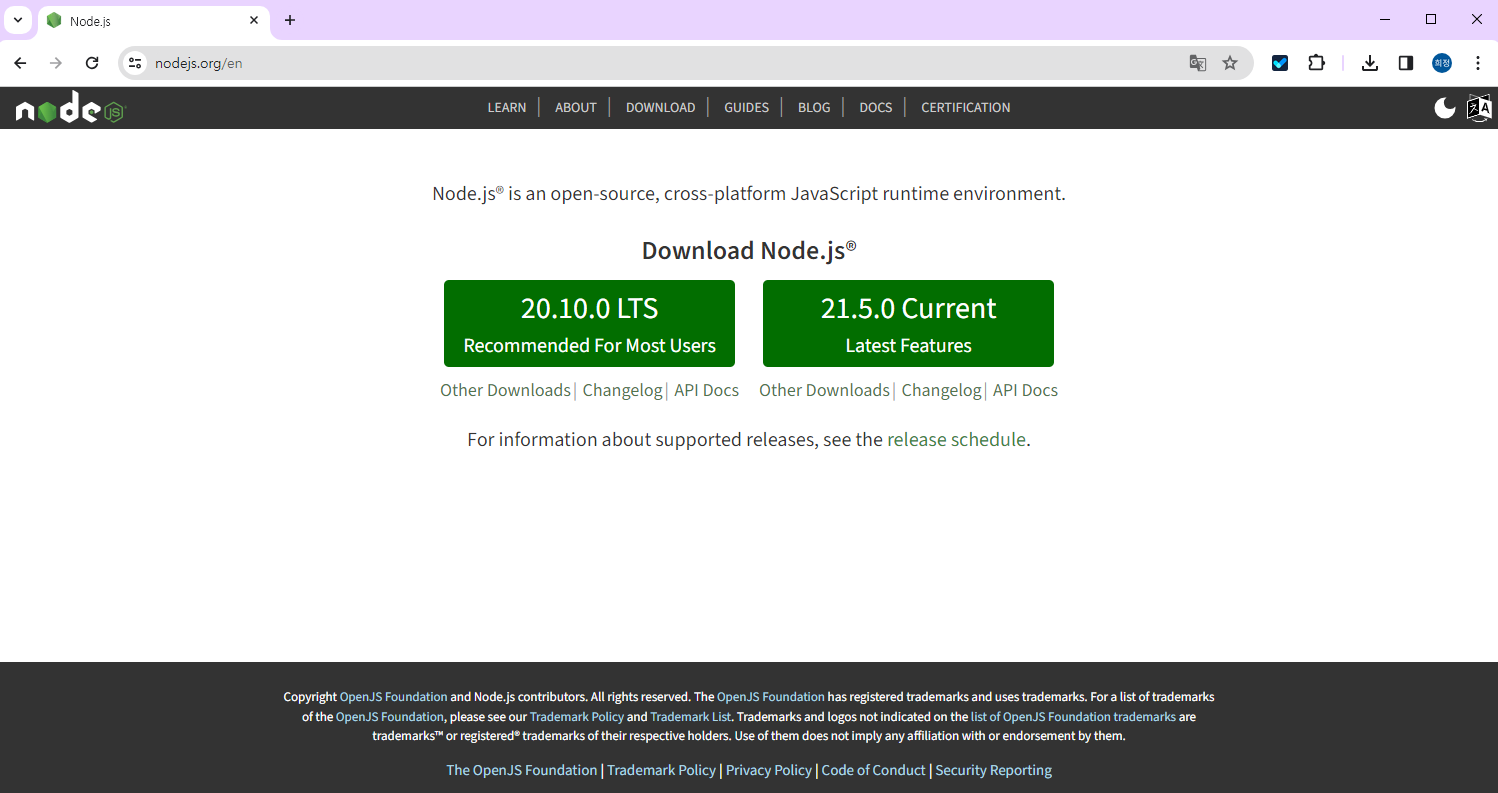The height and width of the screenshot is (793, 1498).
Task: Close the Node.js tab
Action: (x=254, y=20)
